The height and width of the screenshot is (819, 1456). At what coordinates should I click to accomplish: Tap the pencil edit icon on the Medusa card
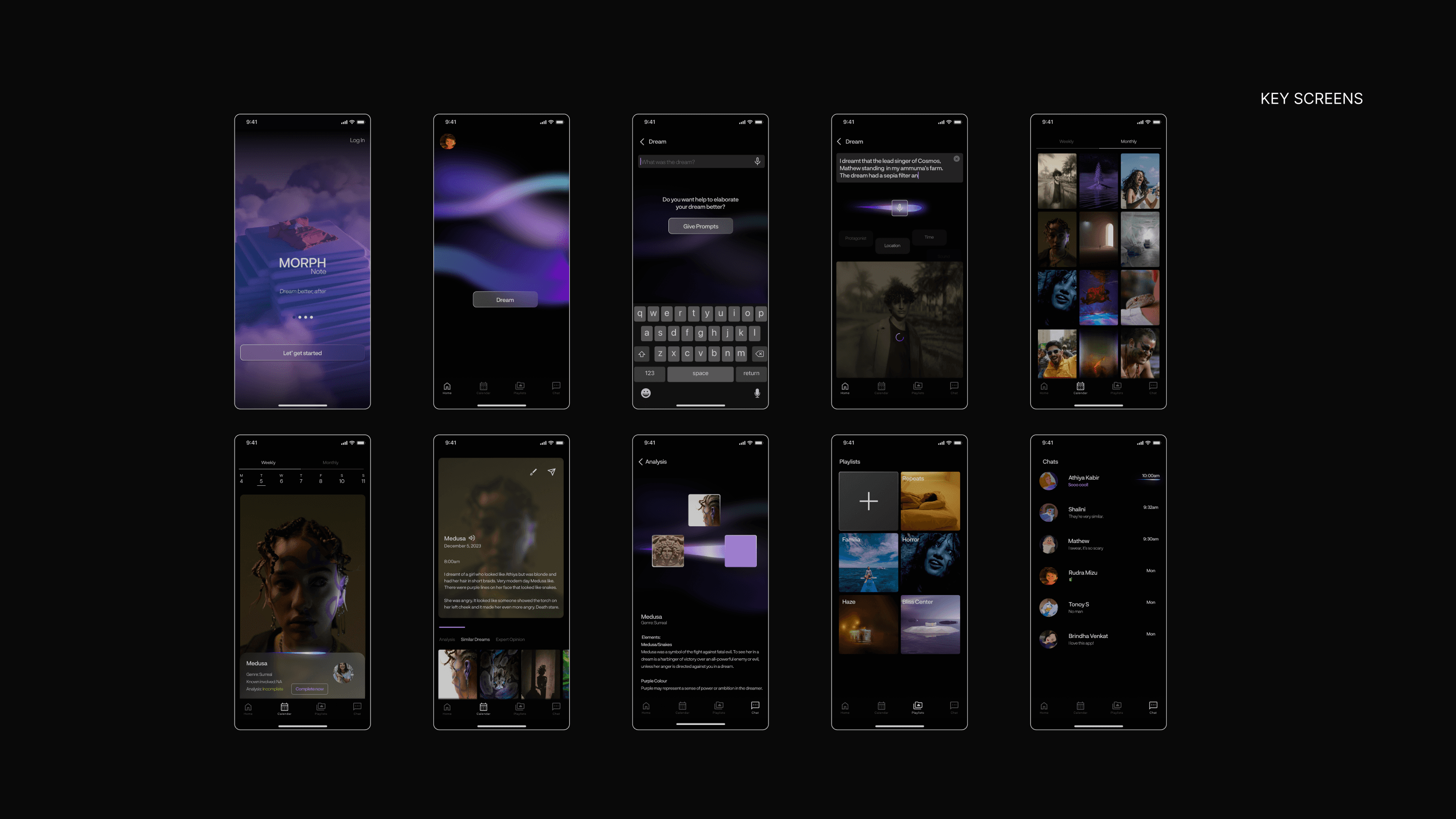pyautogui.click(x=533, y=472)
